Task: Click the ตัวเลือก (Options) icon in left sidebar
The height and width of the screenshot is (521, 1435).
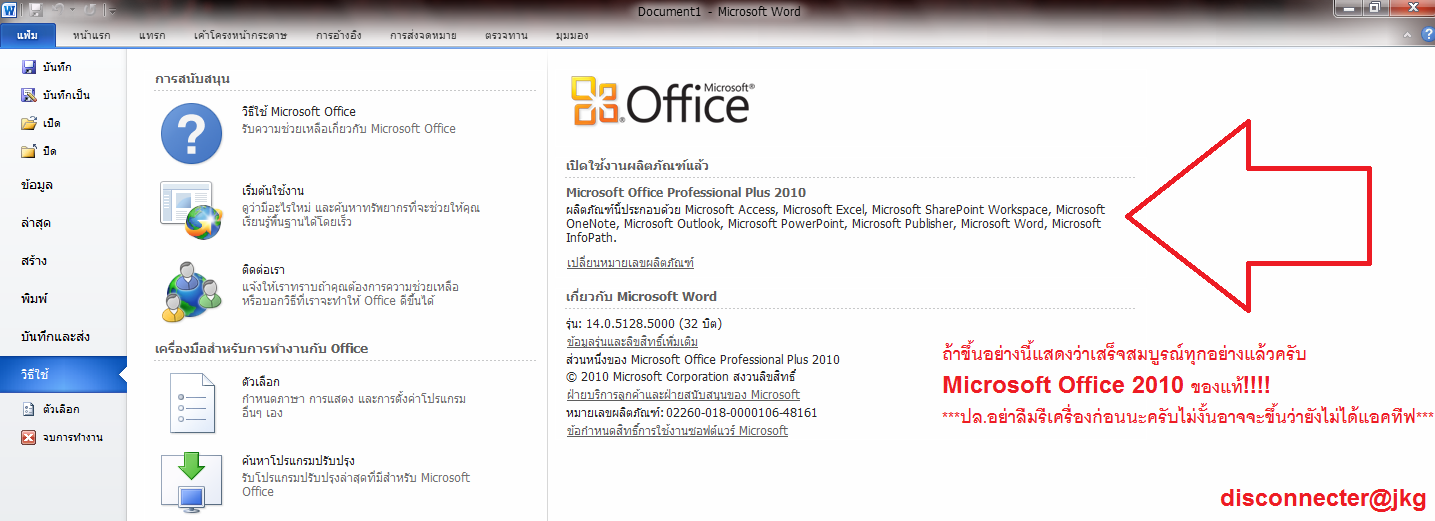Action: coord(29,409)
